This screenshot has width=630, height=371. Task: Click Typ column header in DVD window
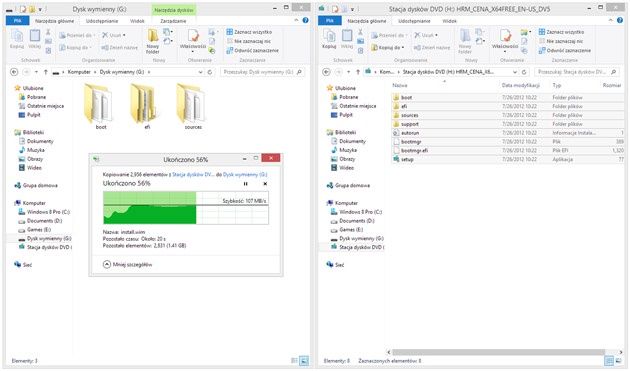coord(556,85)
